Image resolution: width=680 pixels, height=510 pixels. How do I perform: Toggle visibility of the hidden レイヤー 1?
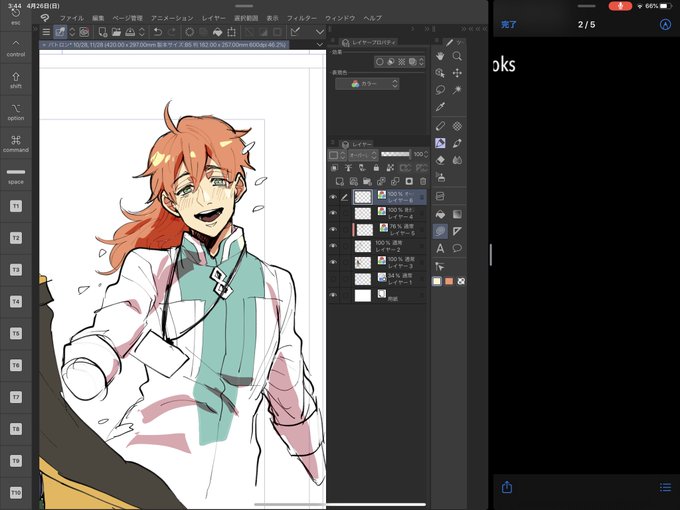(333, 279)
